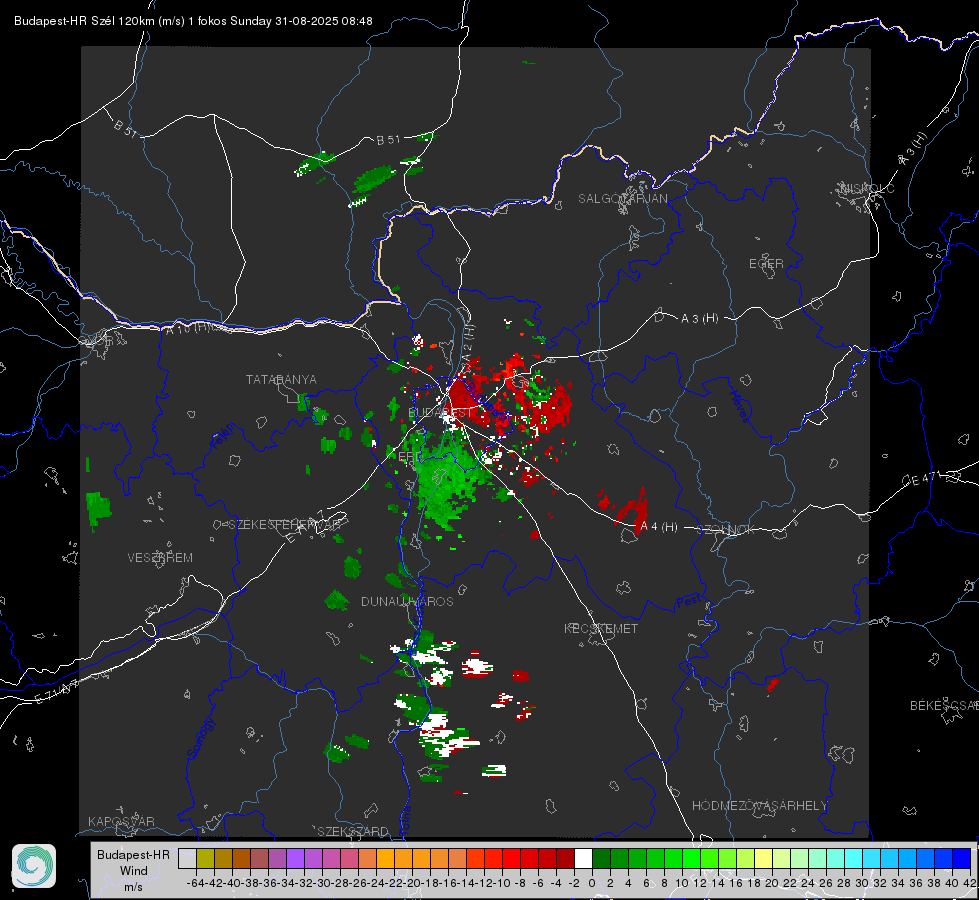
Task: Click the DUNAÚJVÁROS city label
Action: (407, 601)
